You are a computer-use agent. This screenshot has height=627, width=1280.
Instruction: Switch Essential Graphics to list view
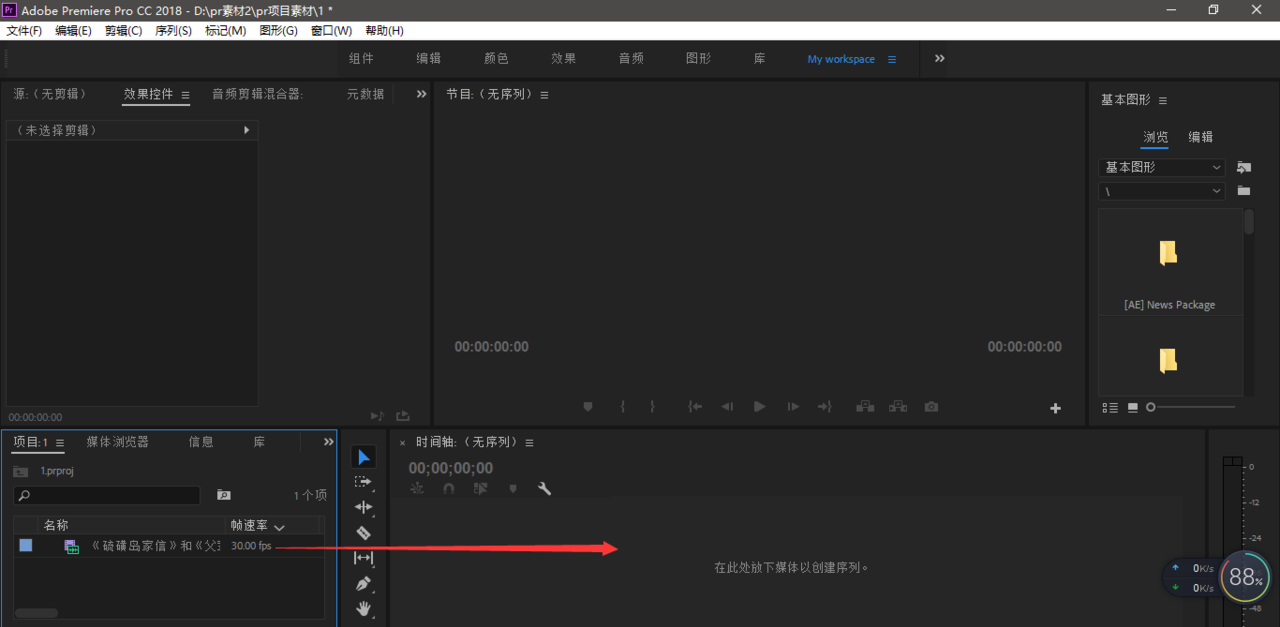click(x=1110, y=407)
